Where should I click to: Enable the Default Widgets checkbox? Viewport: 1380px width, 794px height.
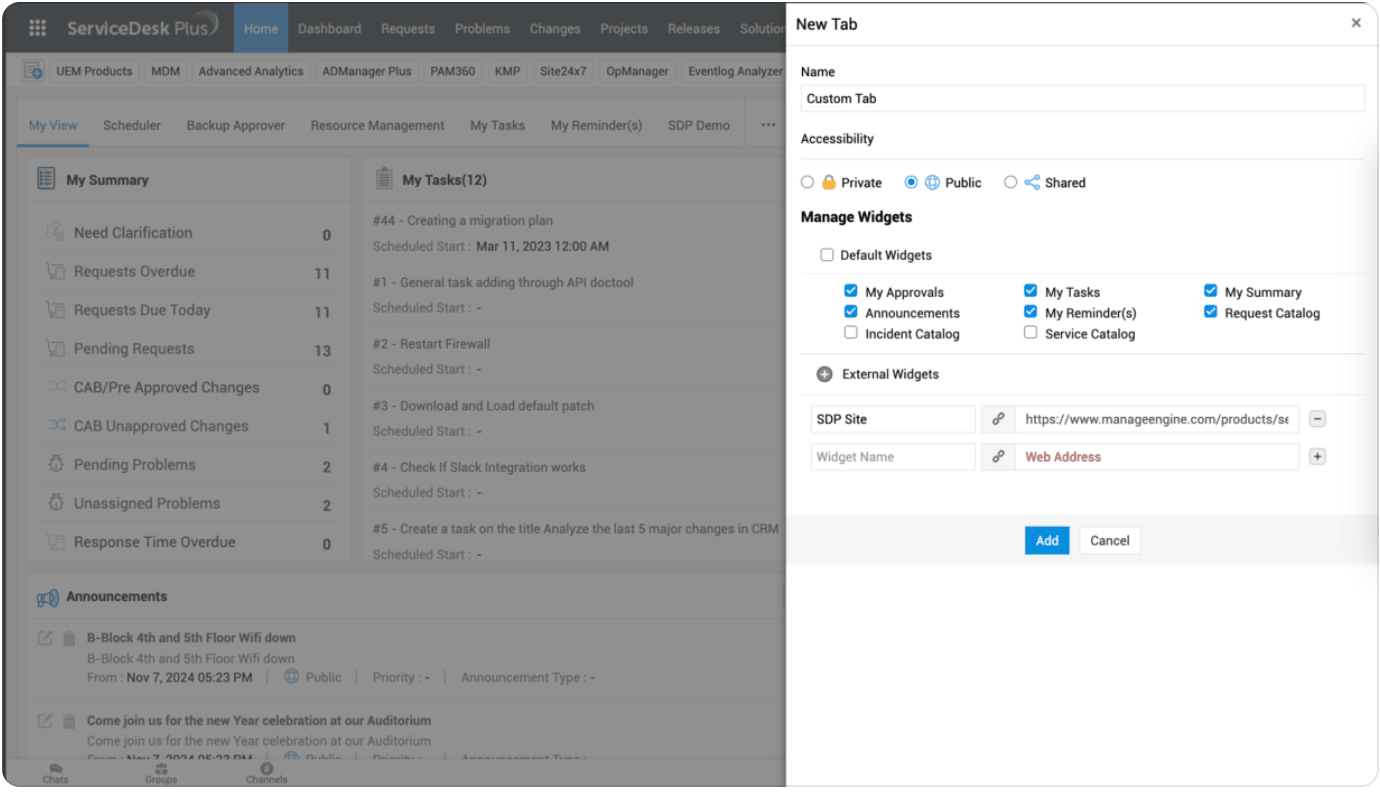[x=827, y=255]
